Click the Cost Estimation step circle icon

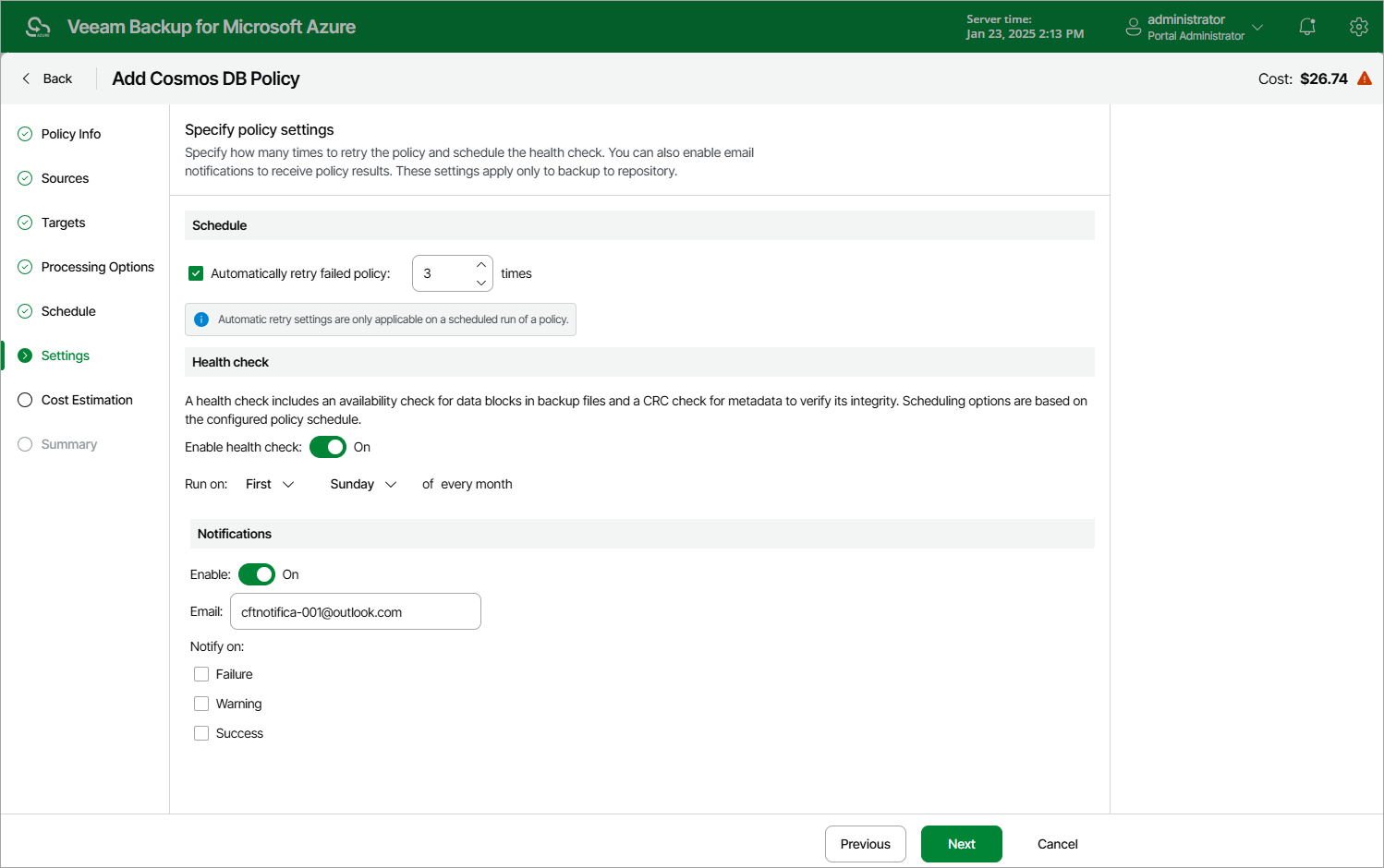25,400
